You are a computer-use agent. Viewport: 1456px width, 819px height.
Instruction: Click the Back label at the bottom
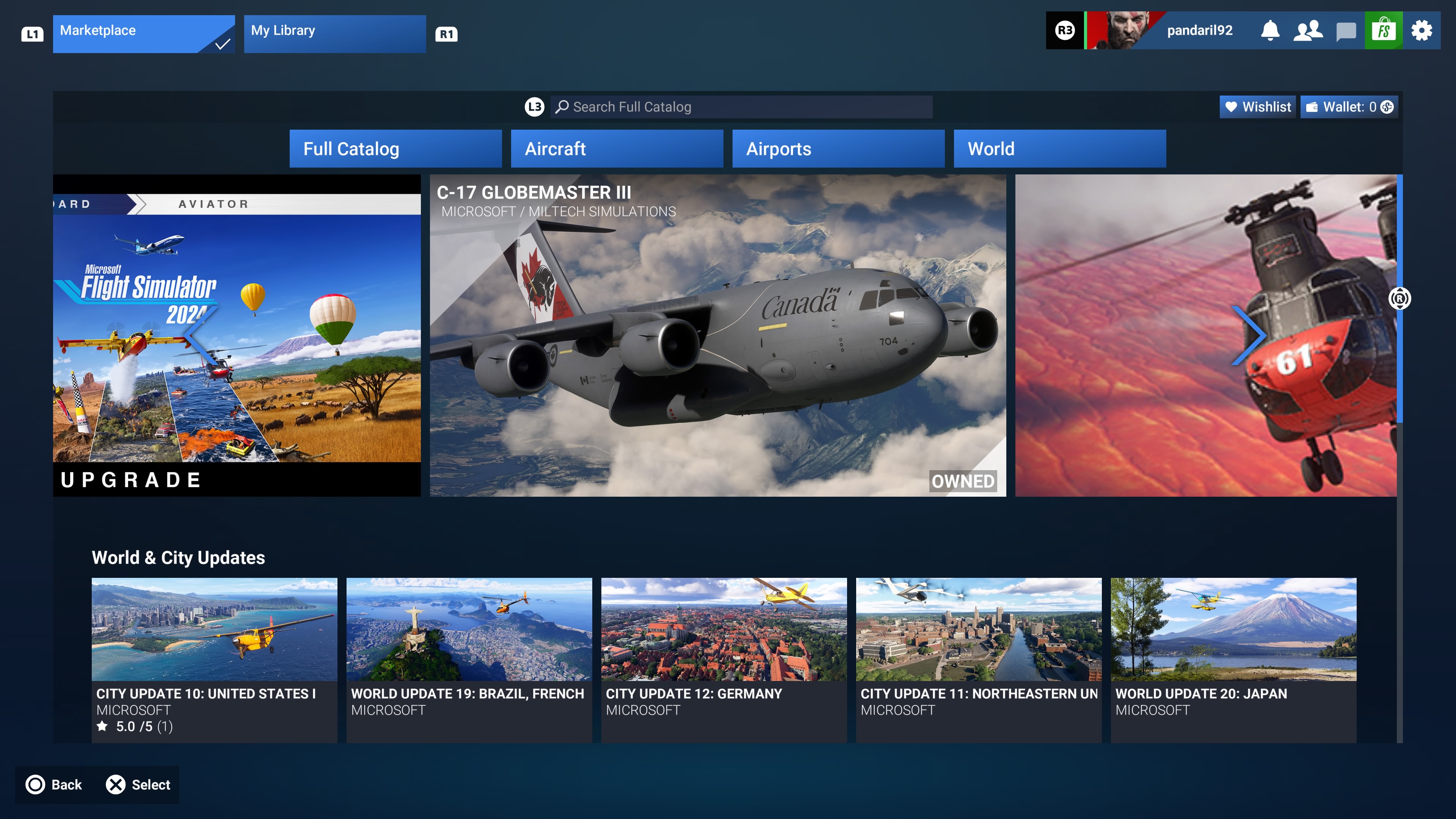point(67,784)
